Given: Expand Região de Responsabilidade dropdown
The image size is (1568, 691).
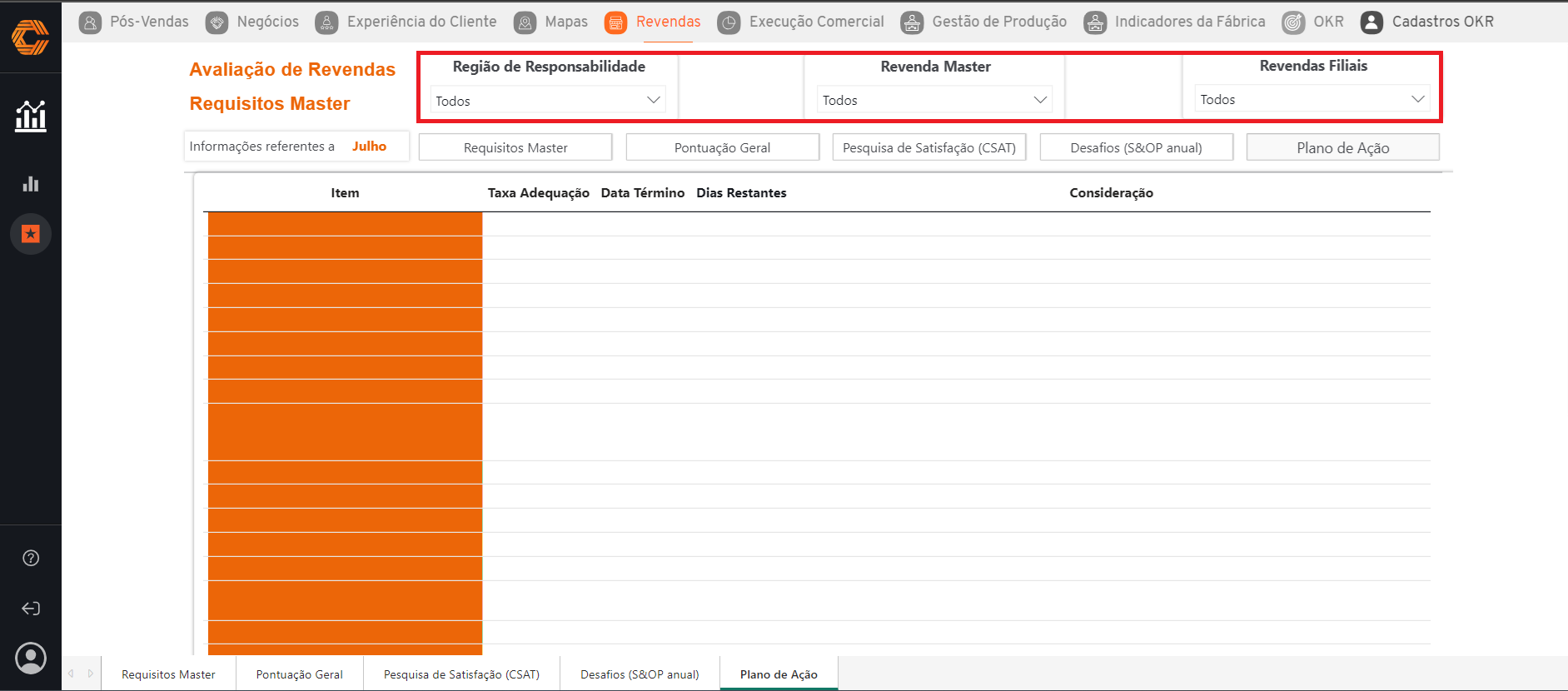Looking at the screenshot, I should [x=548, y=101].
